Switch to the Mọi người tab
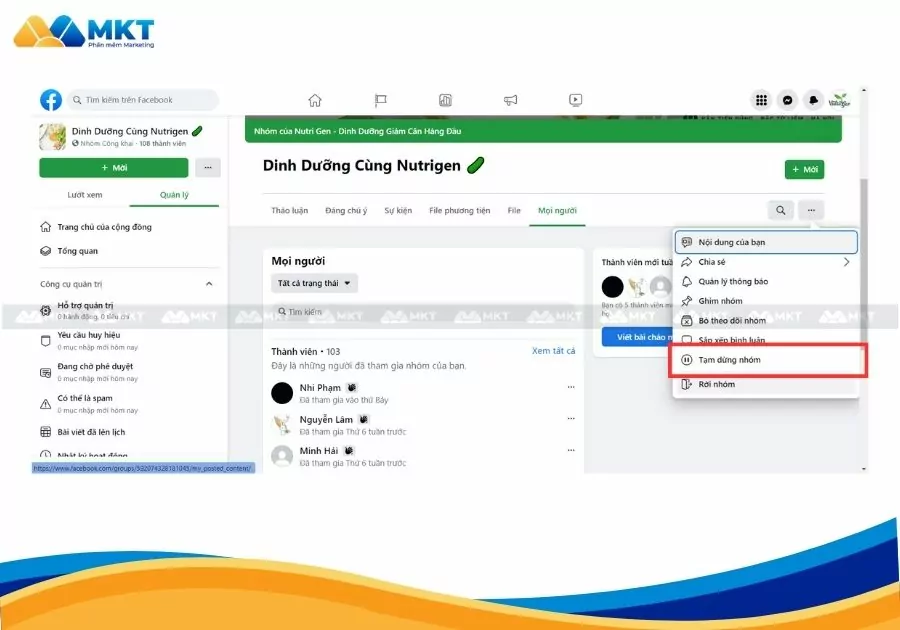 click(557, 211)
